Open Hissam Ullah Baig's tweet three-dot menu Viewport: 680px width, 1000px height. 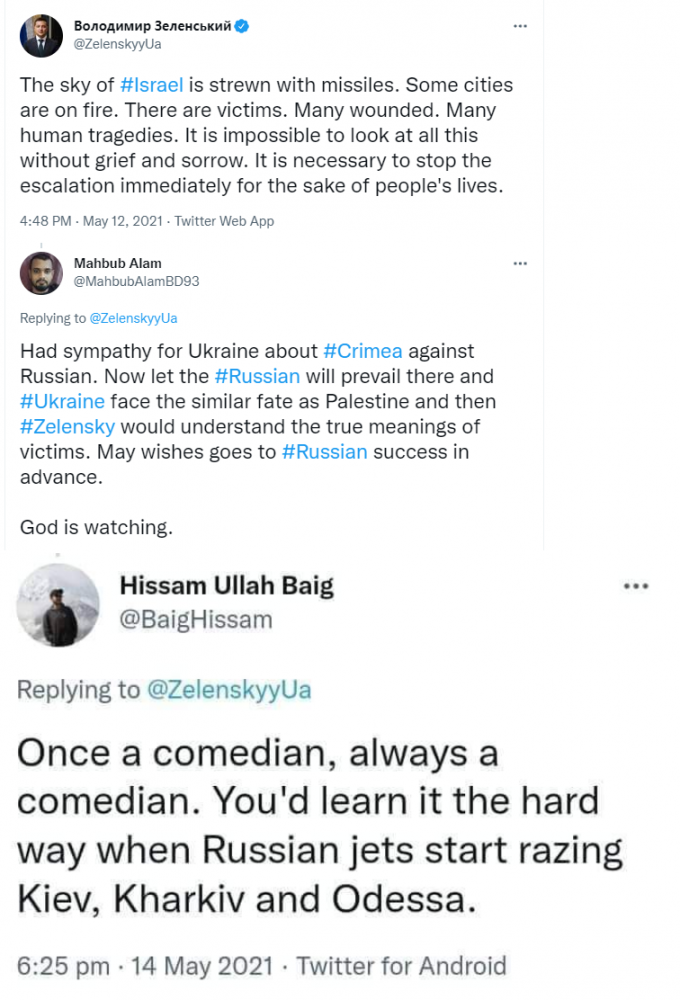click(x=636, y=587)
